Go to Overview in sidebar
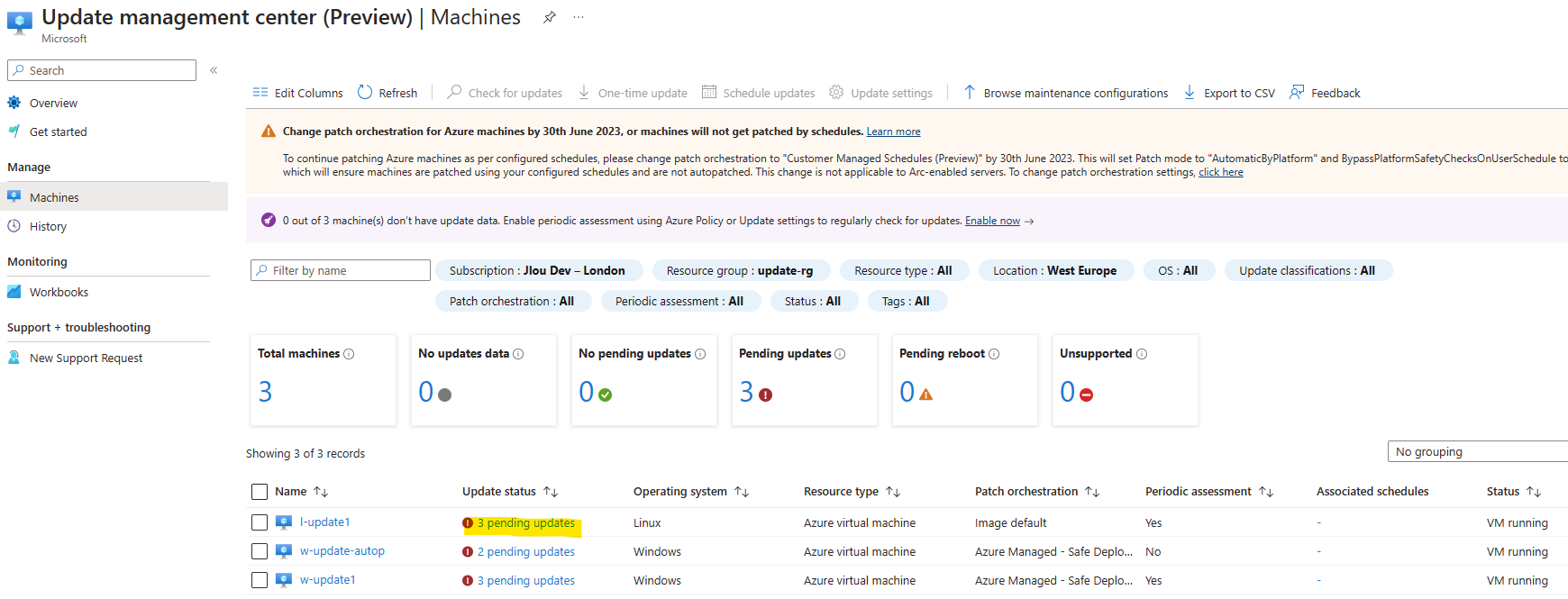The image size is (1568, 599). (53, 103)
